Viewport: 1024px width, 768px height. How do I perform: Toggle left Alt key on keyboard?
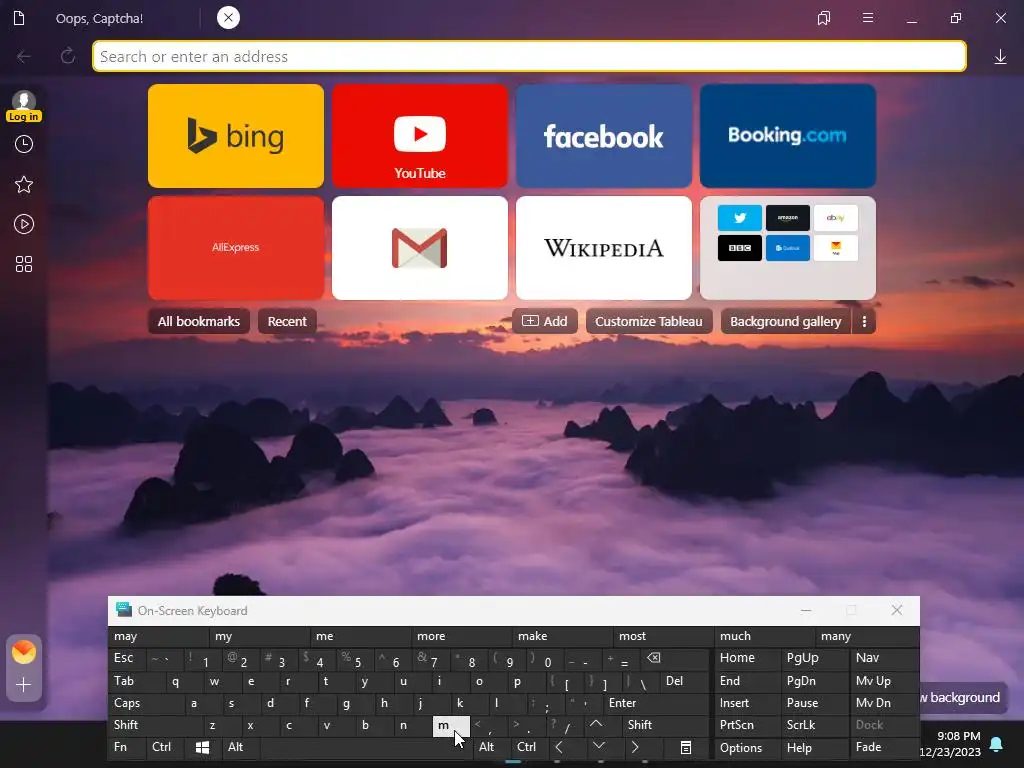click(240, 747)
